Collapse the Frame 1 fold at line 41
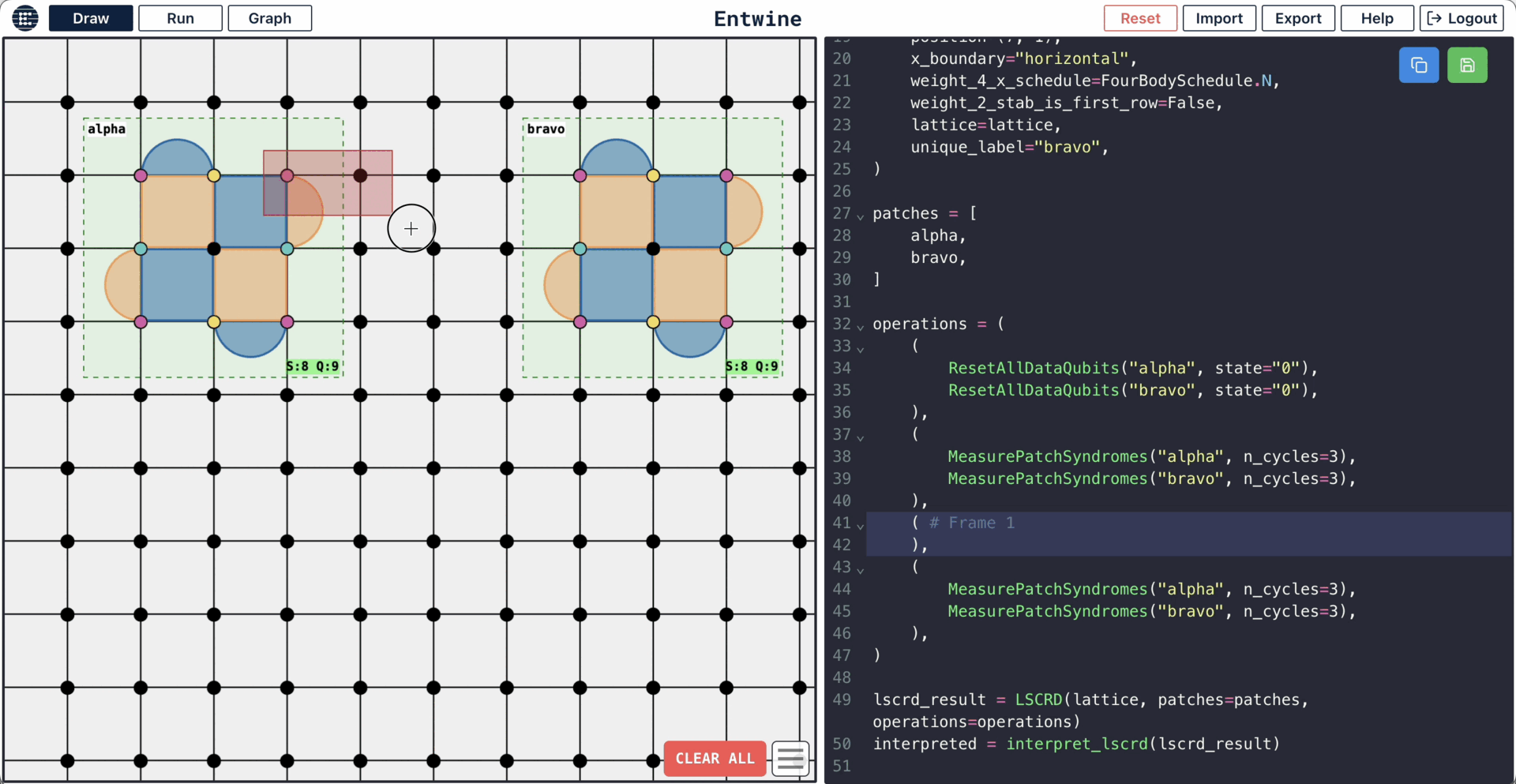1516x784 pixels. click(x=861, y=524)
